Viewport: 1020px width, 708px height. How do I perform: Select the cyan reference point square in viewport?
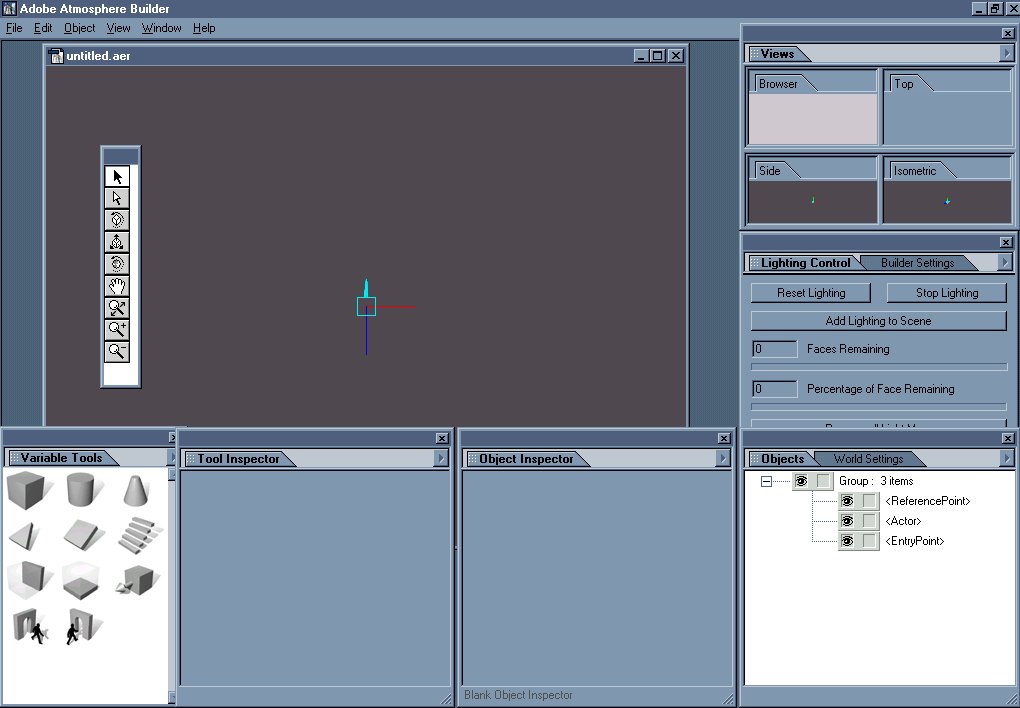[x=366, y=306]
